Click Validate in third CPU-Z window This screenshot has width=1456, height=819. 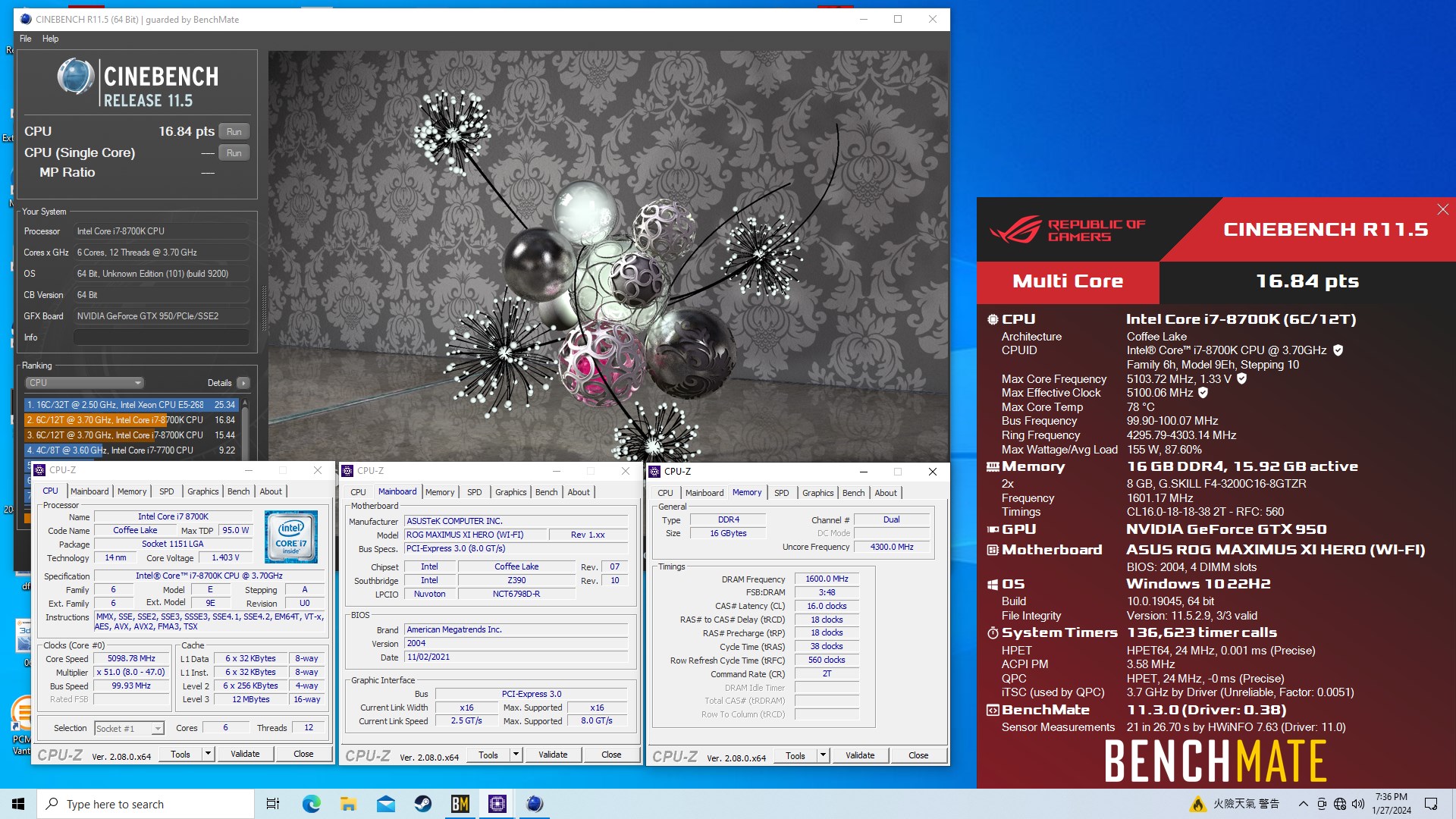point(860,755)
